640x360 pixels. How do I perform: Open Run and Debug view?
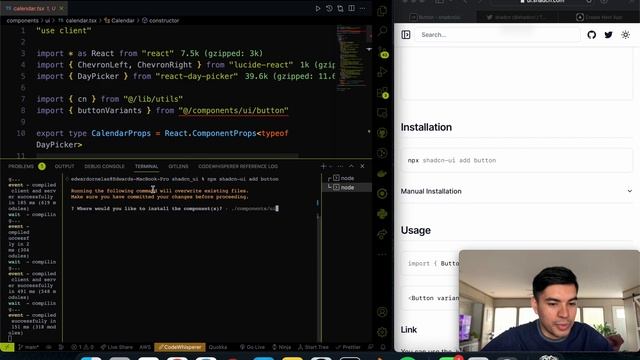(382, 72)
